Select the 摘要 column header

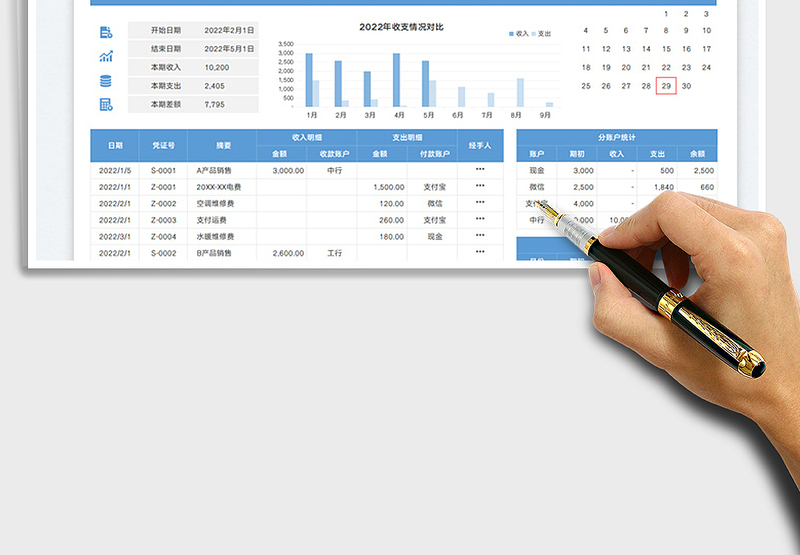click(222, 145)
